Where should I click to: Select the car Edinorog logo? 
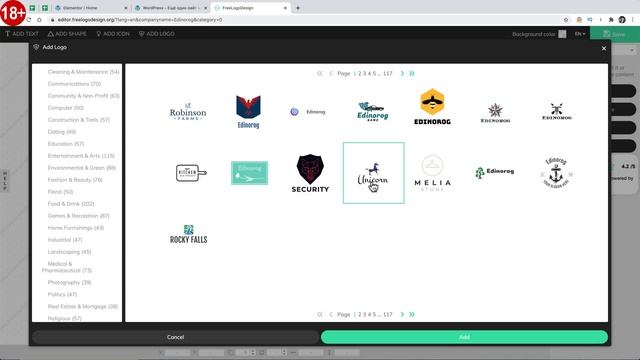(372, 111)
